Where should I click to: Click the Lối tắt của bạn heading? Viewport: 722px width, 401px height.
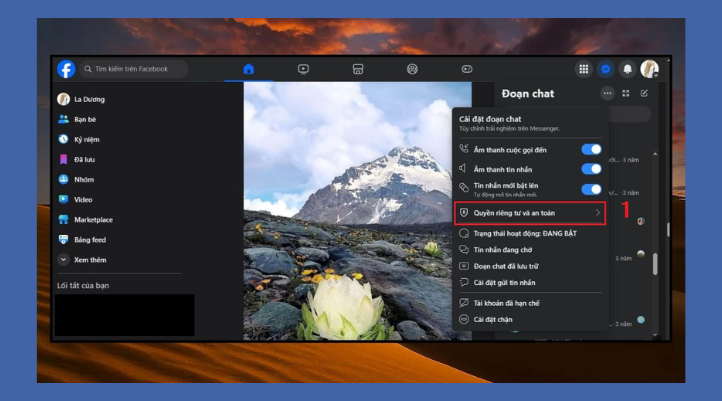point(83,285)
